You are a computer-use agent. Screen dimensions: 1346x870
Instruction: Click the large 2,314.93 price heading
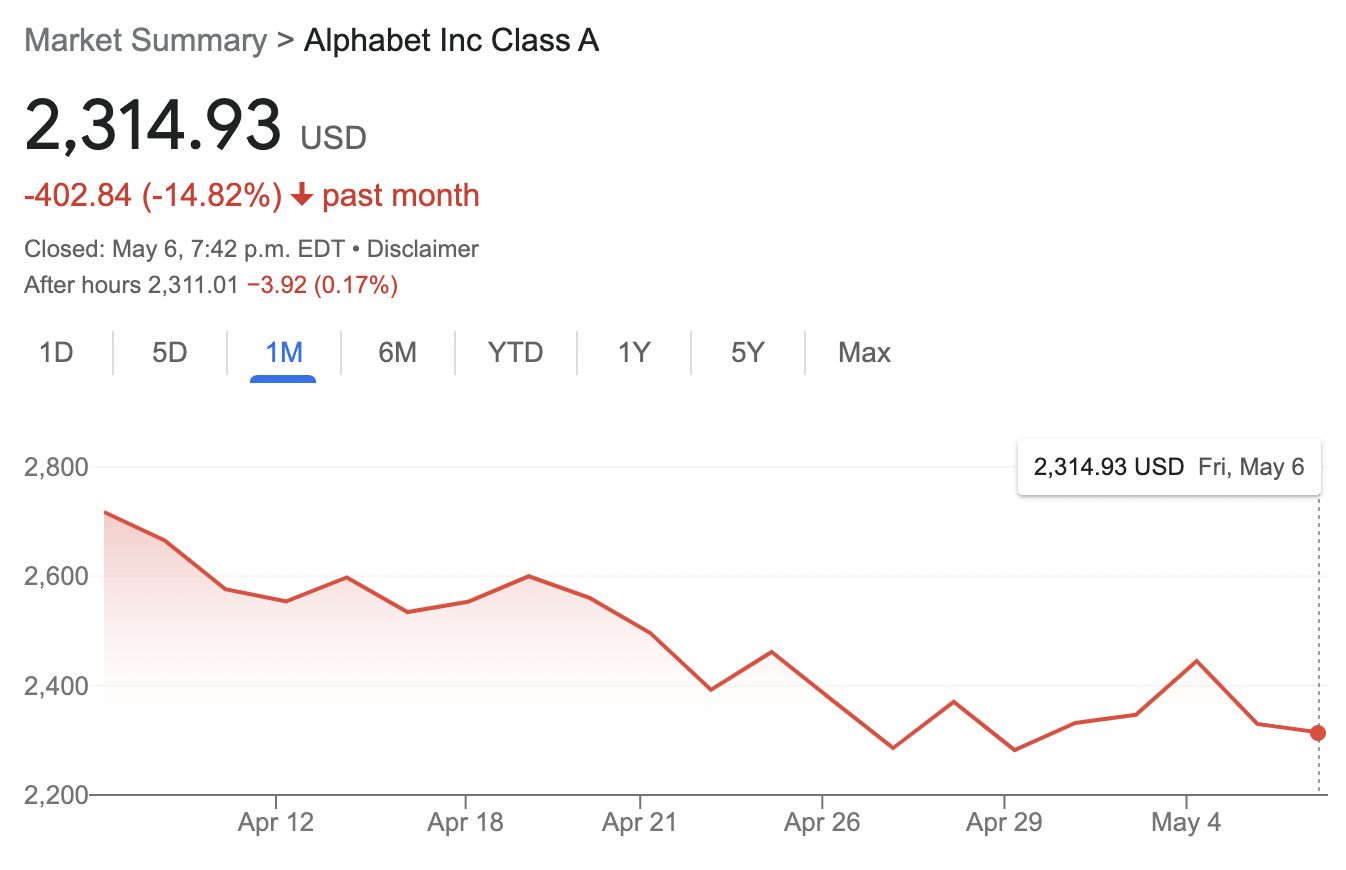pos(153,127)
